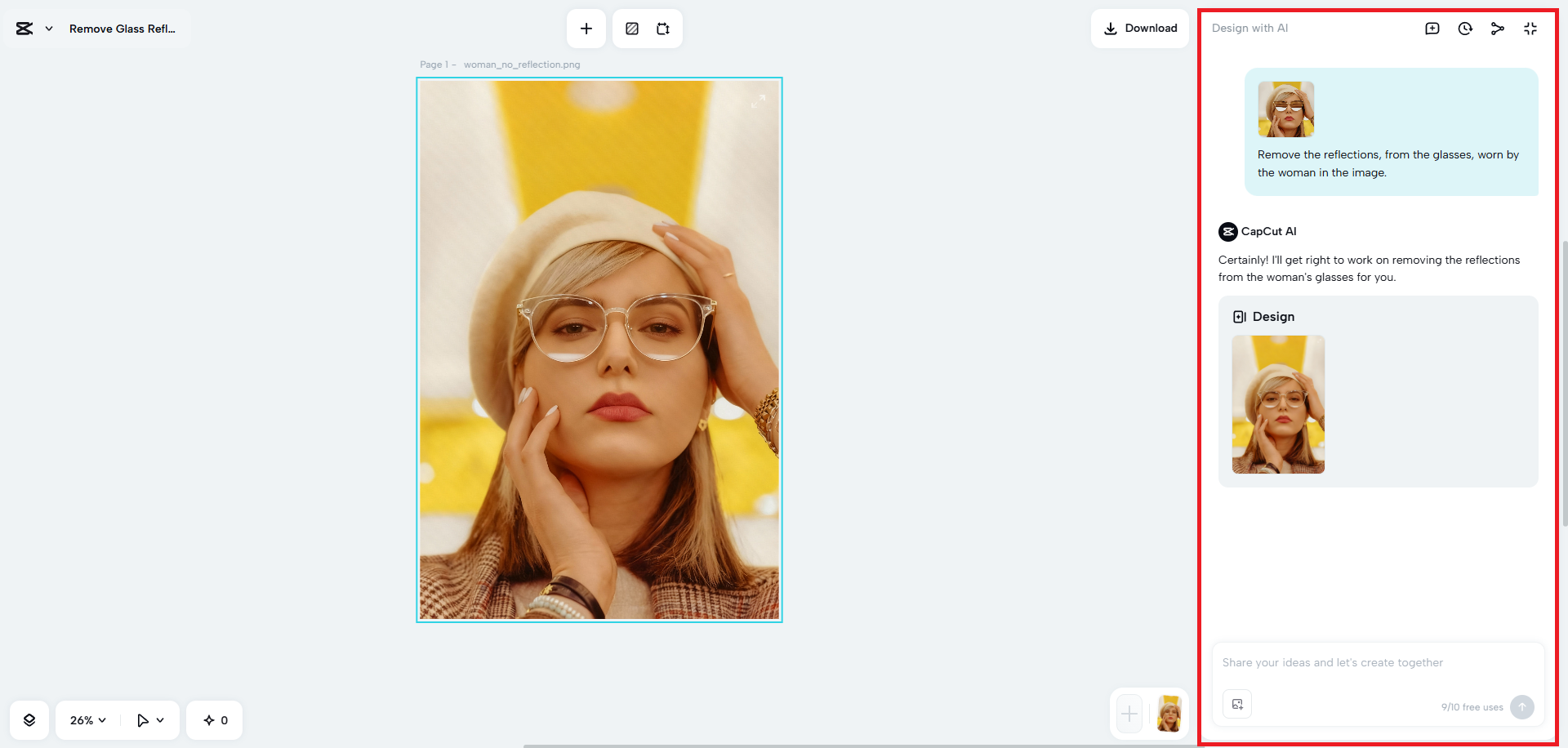This screenshot has width=1568, height=748.
Task: Open a new chat in Design with AI
Action: click(x=1432, y=28)
